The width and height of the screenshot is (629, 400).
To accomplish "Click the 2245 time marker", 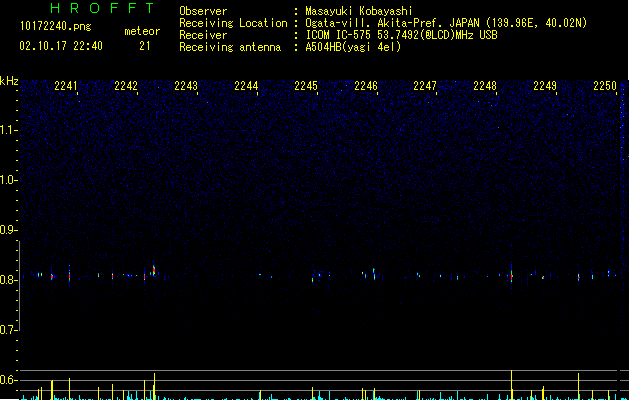I will coord(306,86).
